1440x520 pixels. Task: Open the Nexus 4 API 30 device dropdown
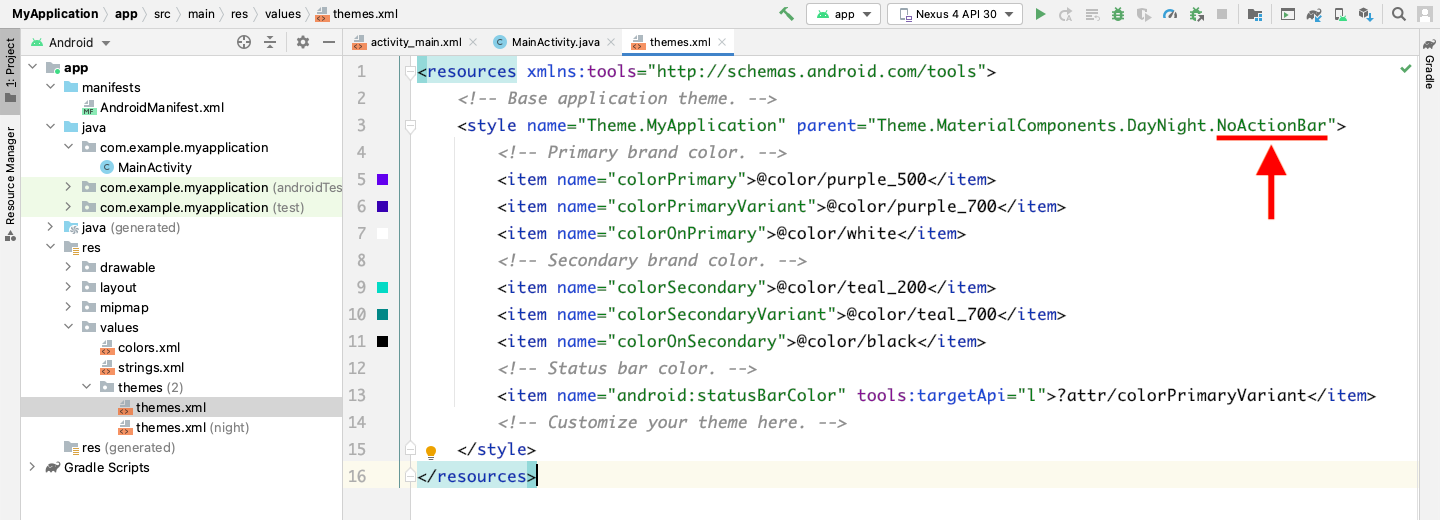[x=955, y=14]
